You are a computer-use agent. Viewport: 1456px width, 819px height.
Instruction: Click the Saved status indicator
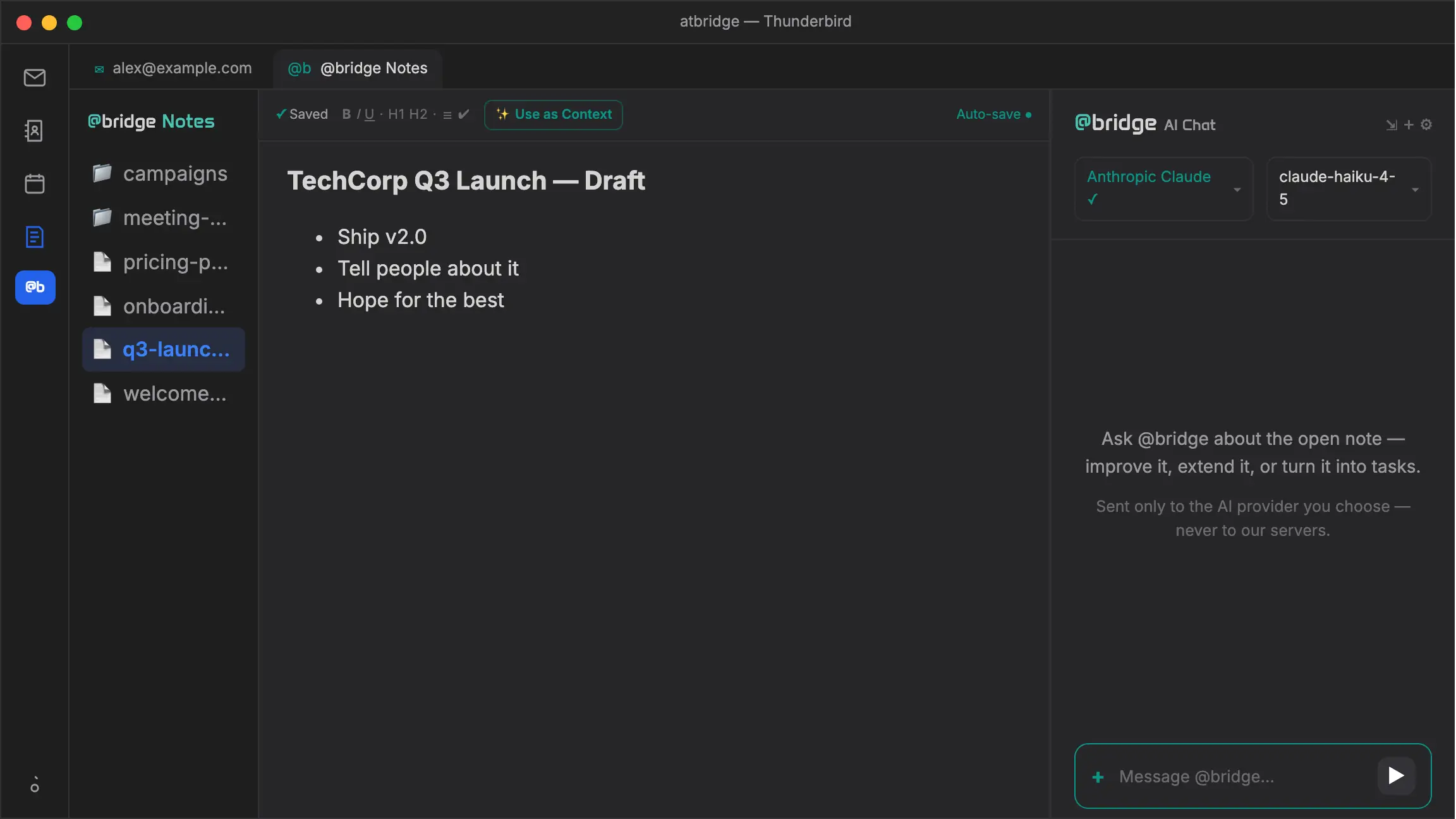(x=302, y=114)
